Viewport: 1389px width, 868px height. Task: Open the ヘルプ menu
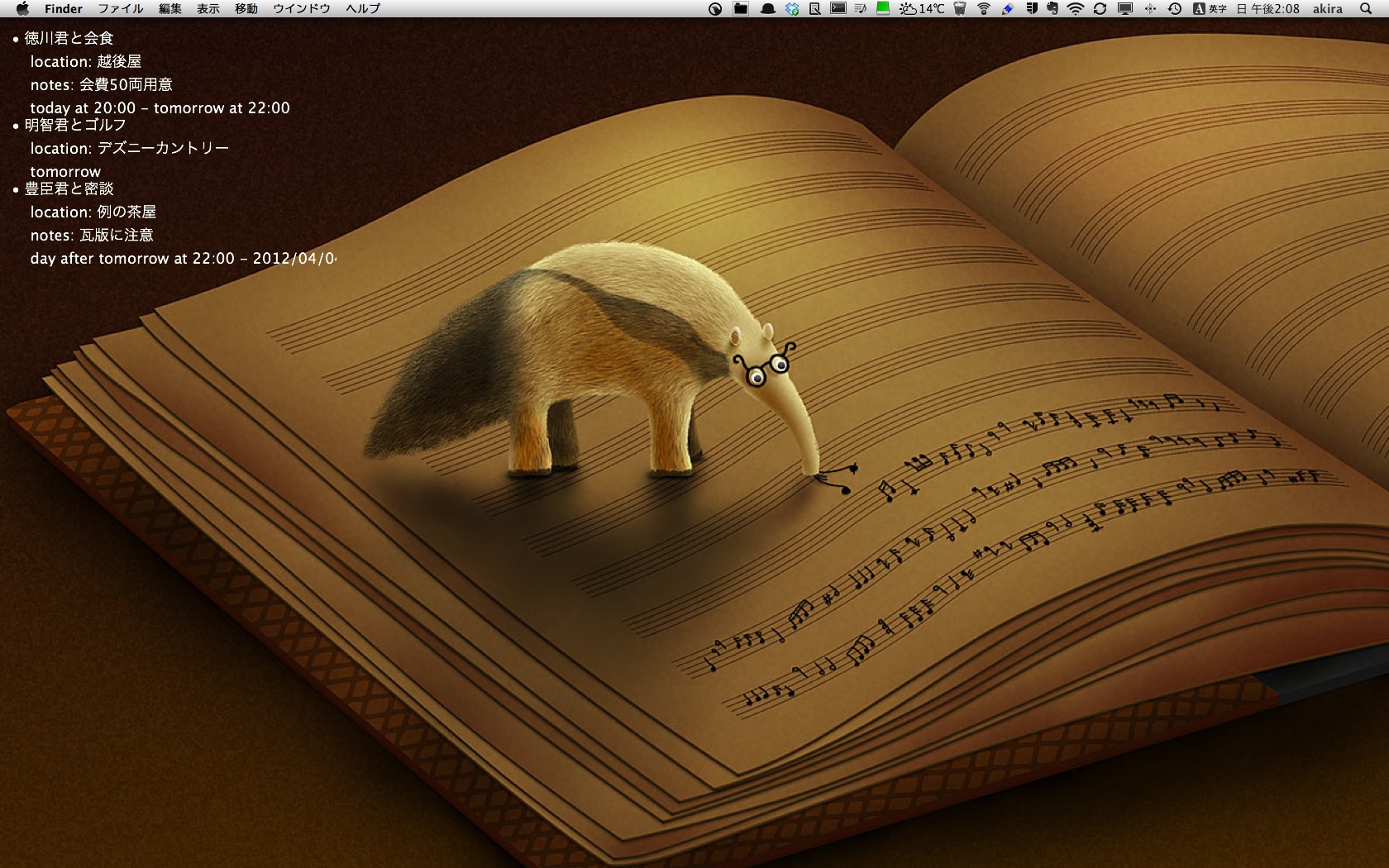tap(363, 8)
